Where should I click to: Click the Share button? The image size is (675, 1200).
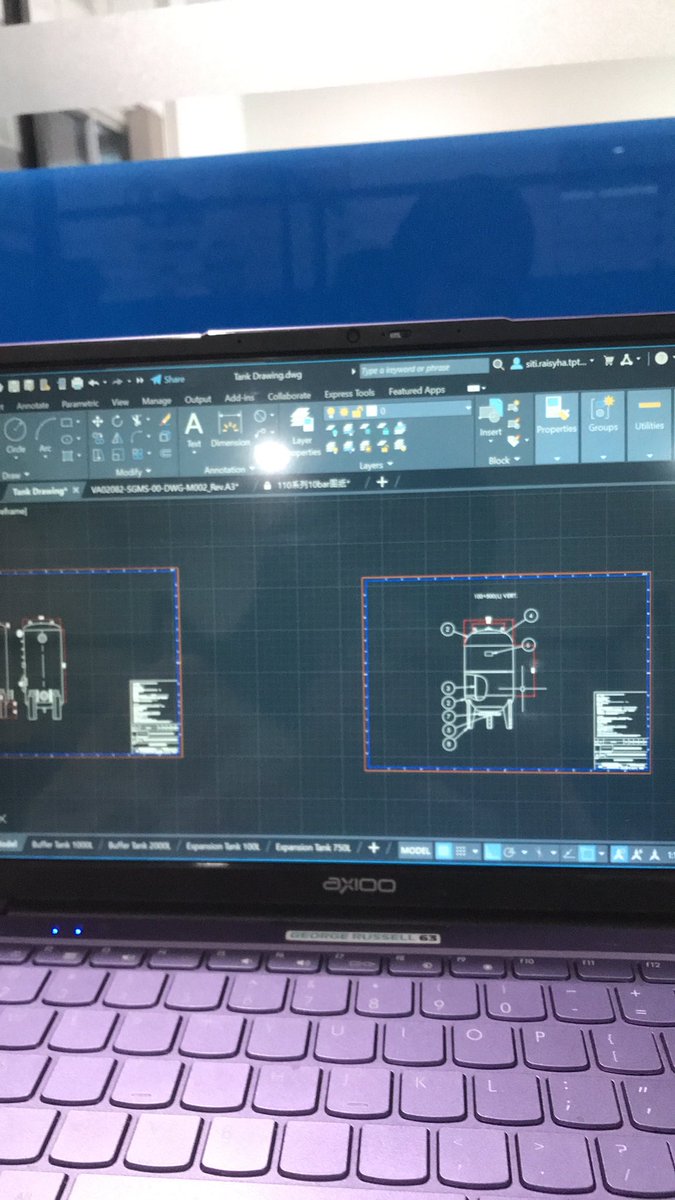click(x=166, y=379)
